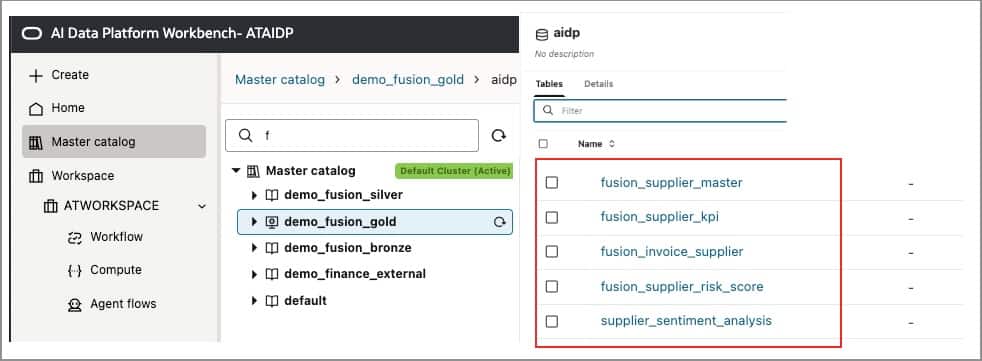The width and height of the screenshot is (982, 361).
Task: Expand the demo_finance_external node
Action: [254, 275]
